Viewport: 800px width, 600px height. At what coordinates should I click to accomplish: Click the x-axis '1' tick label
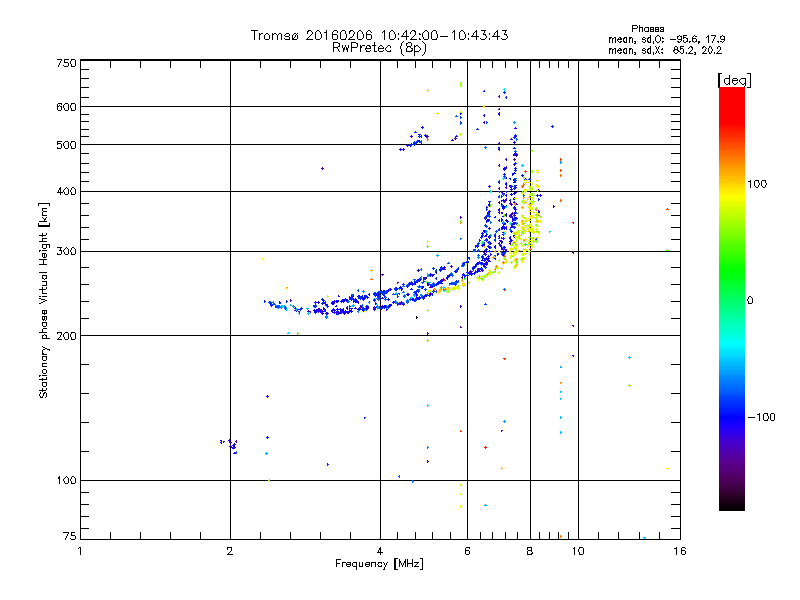tap(80, 552)
